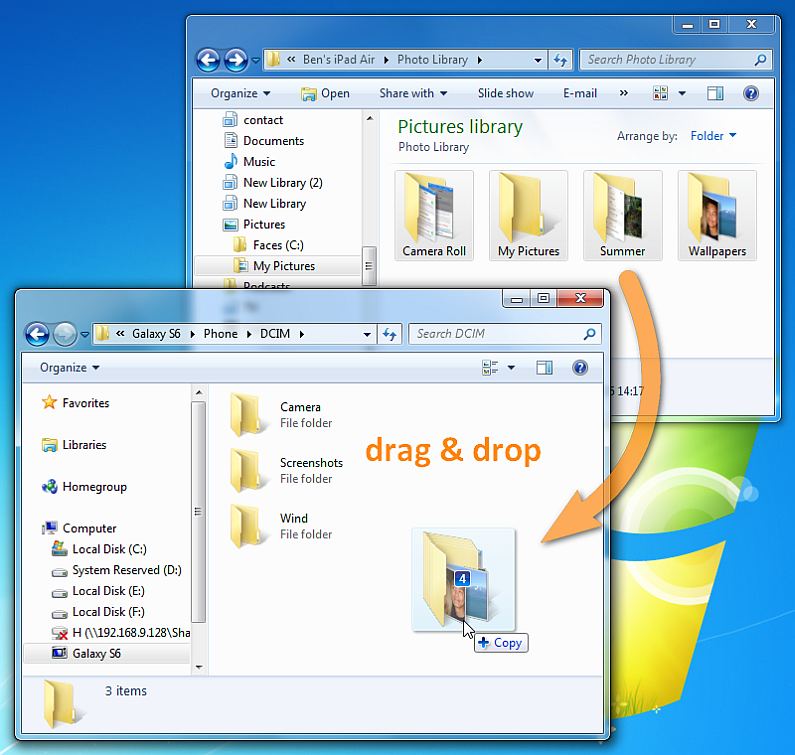Click Slide show in toolbar
This screenshot has height=755, width=795.
click(x=505, y=93)
